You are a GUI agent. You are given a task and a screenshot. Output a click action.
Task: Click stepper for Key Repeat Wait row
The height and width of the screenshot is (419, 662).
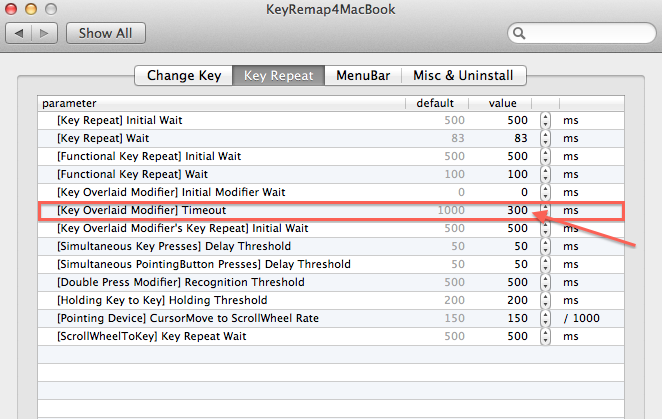(x=545, y=138)
